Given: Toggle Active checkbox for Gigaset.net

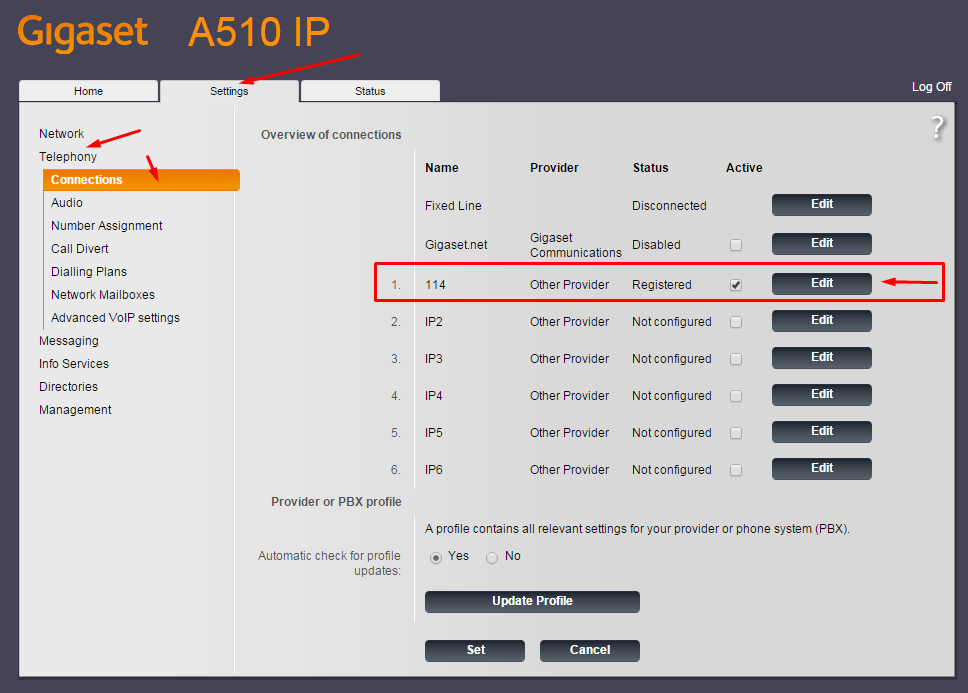Looking at the screenshot, I should (x=736, y=245).
